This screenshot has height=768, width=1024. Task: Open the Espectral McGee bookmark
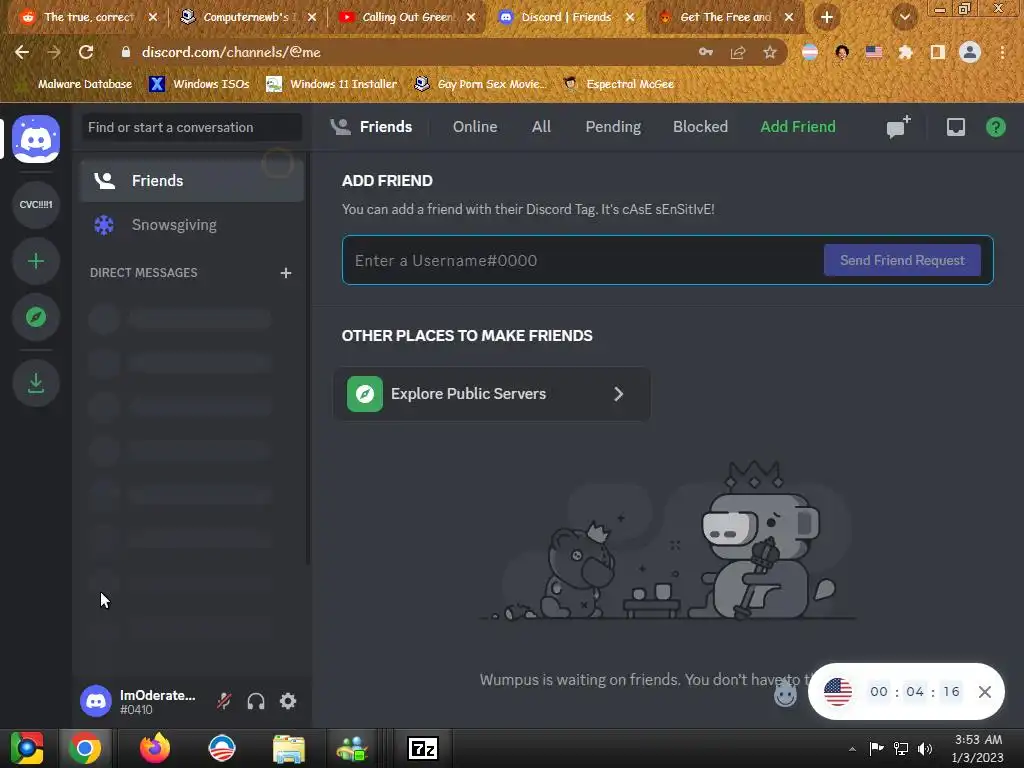(x=619, y=84)
